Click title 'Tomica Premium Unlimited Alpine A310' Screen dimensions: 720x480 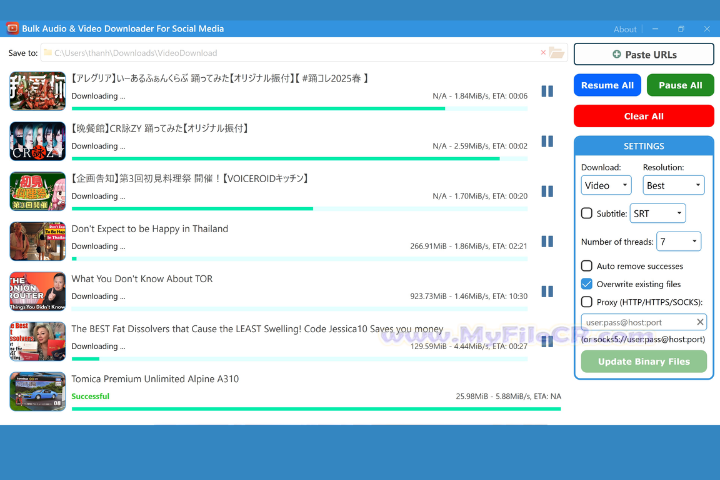click(x=155, y=379)
